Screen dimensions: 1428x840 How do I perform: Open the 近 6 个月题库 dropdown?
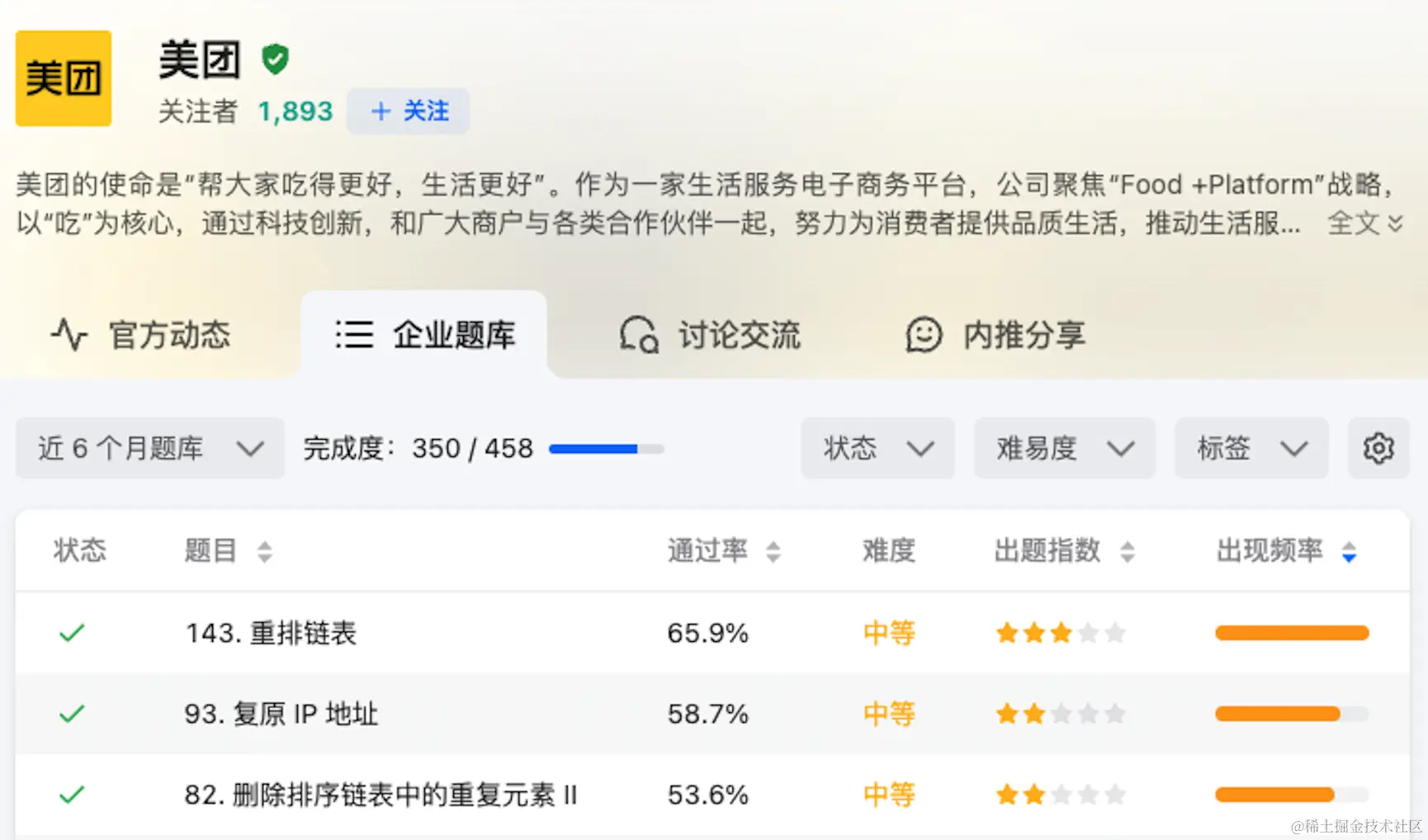[x=150, y=448]
